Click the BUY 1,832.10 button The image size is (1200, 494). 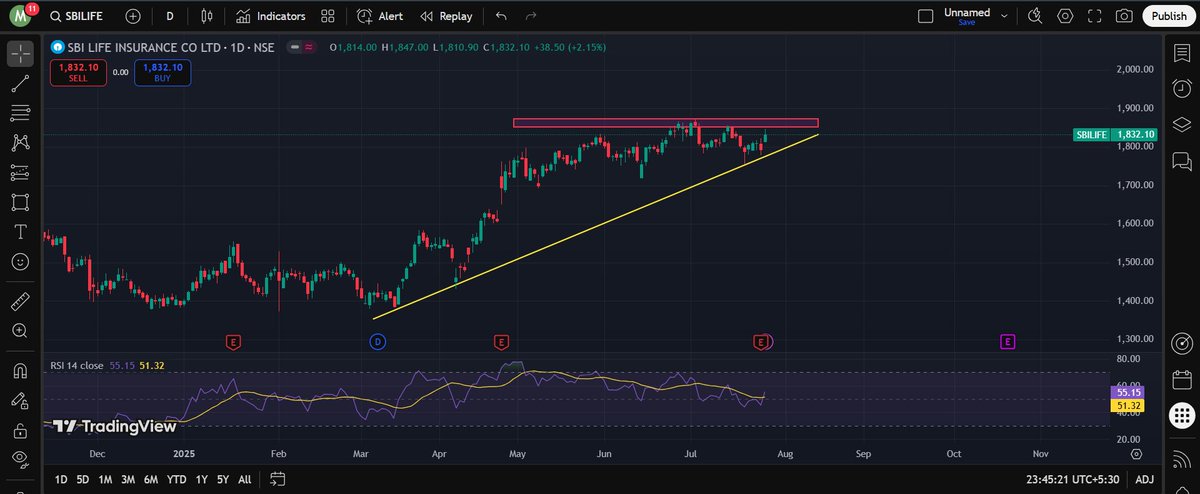[x=163, y=72]
